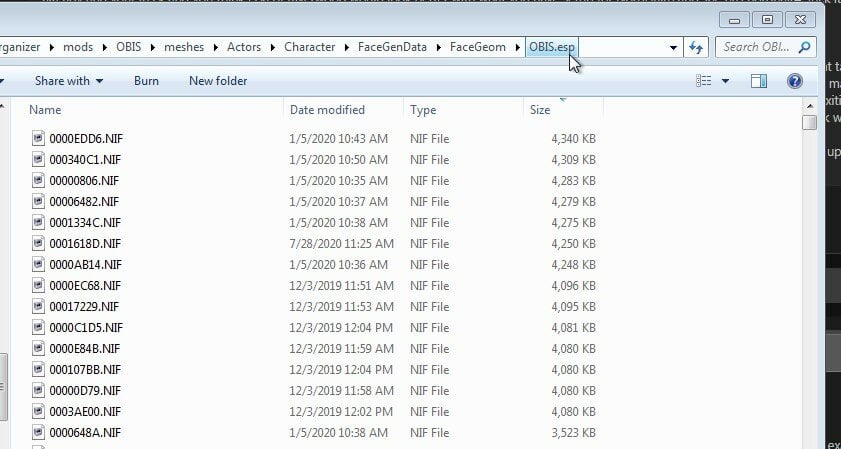Sort files by the Type column
Screen dimensions: 841x449
(423, 110)
